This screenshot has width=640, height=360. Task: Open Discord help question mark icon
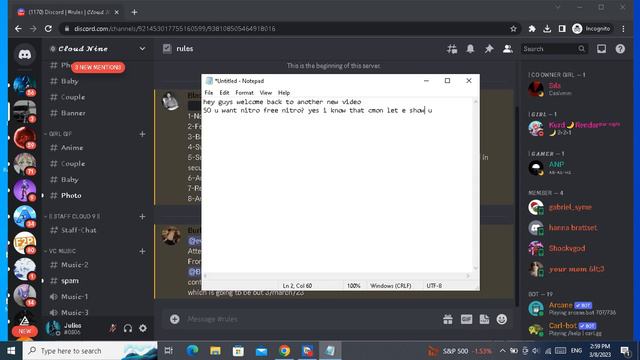pos(620,49)
